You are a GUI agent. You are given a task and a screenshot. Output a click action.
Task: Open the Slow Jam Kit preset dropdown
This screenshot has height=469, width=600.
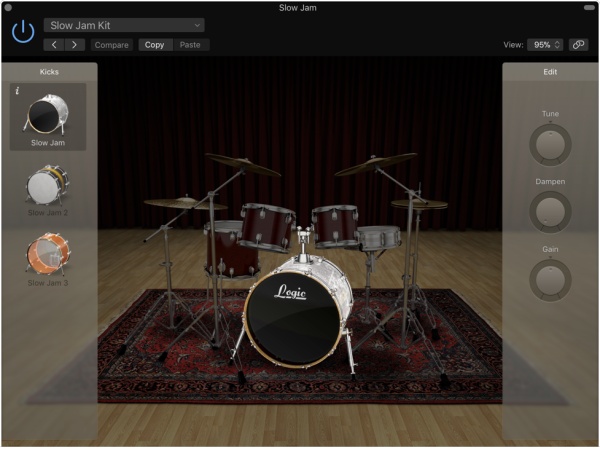click(x=124, y=25)
